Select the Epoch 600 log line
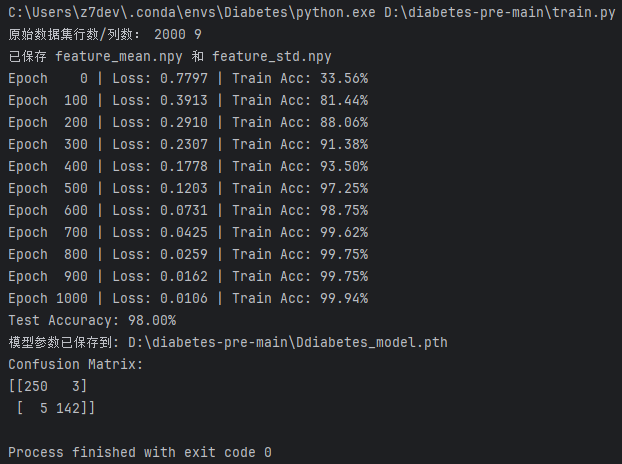This screenshot has height=464, width=622. pos(188,210)
